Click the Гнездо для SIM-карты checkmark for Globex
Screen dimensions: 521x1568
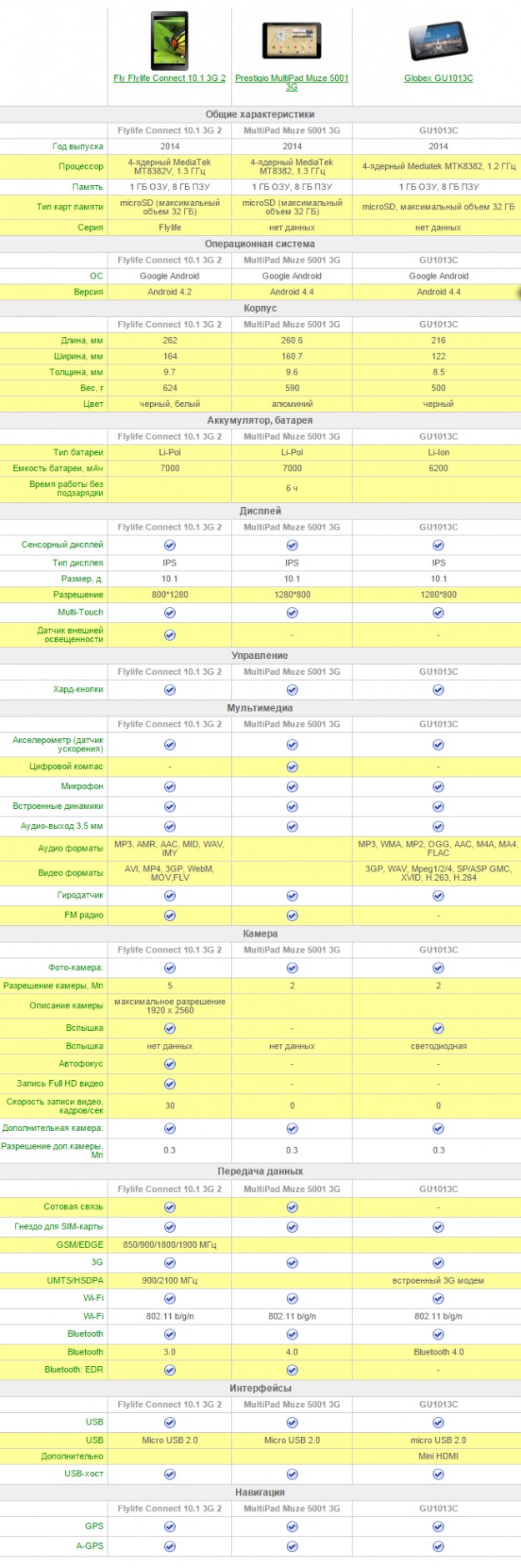point(438,1228)
